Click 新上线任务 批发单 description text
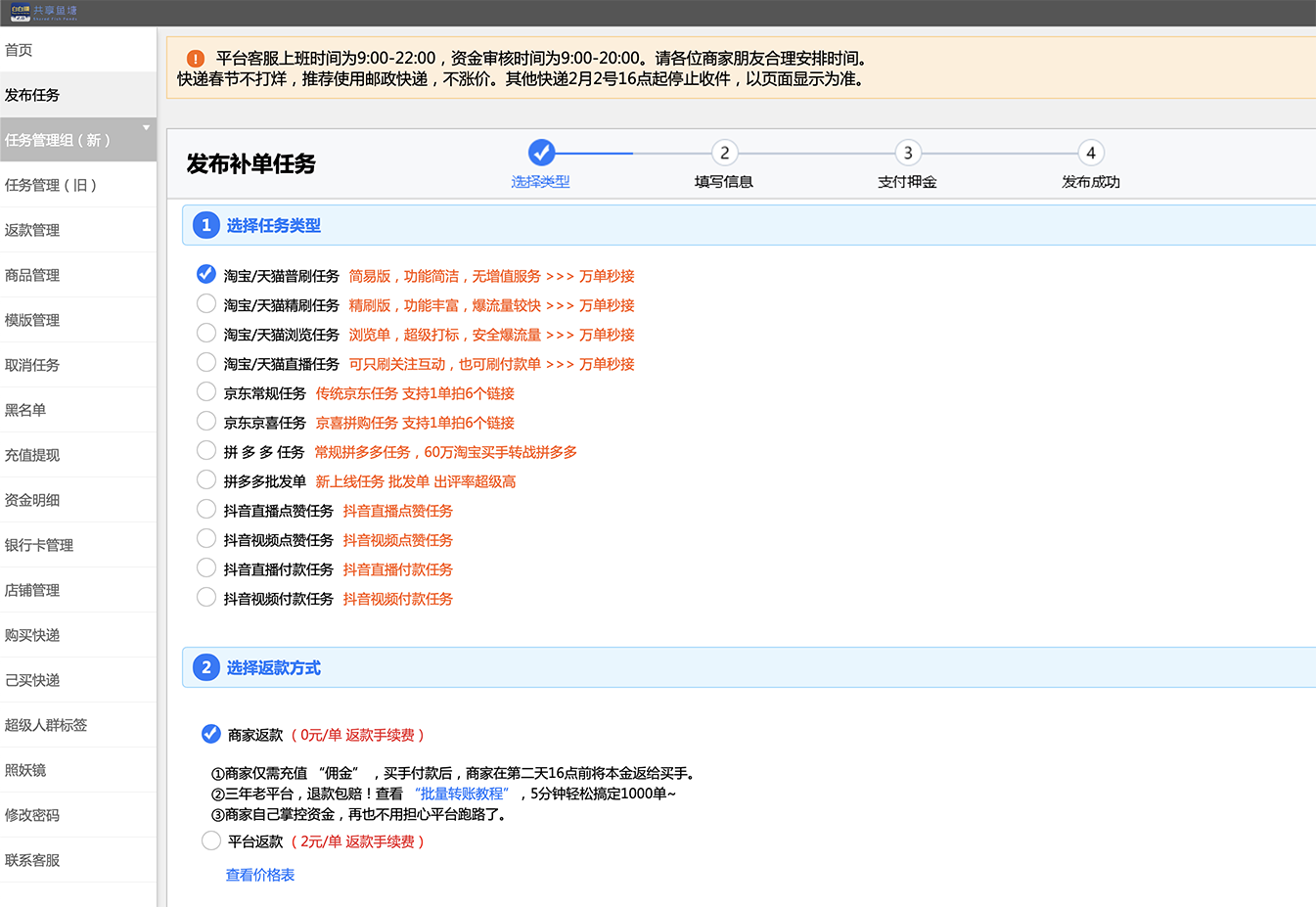1316x907 pixels. point(416,481)
